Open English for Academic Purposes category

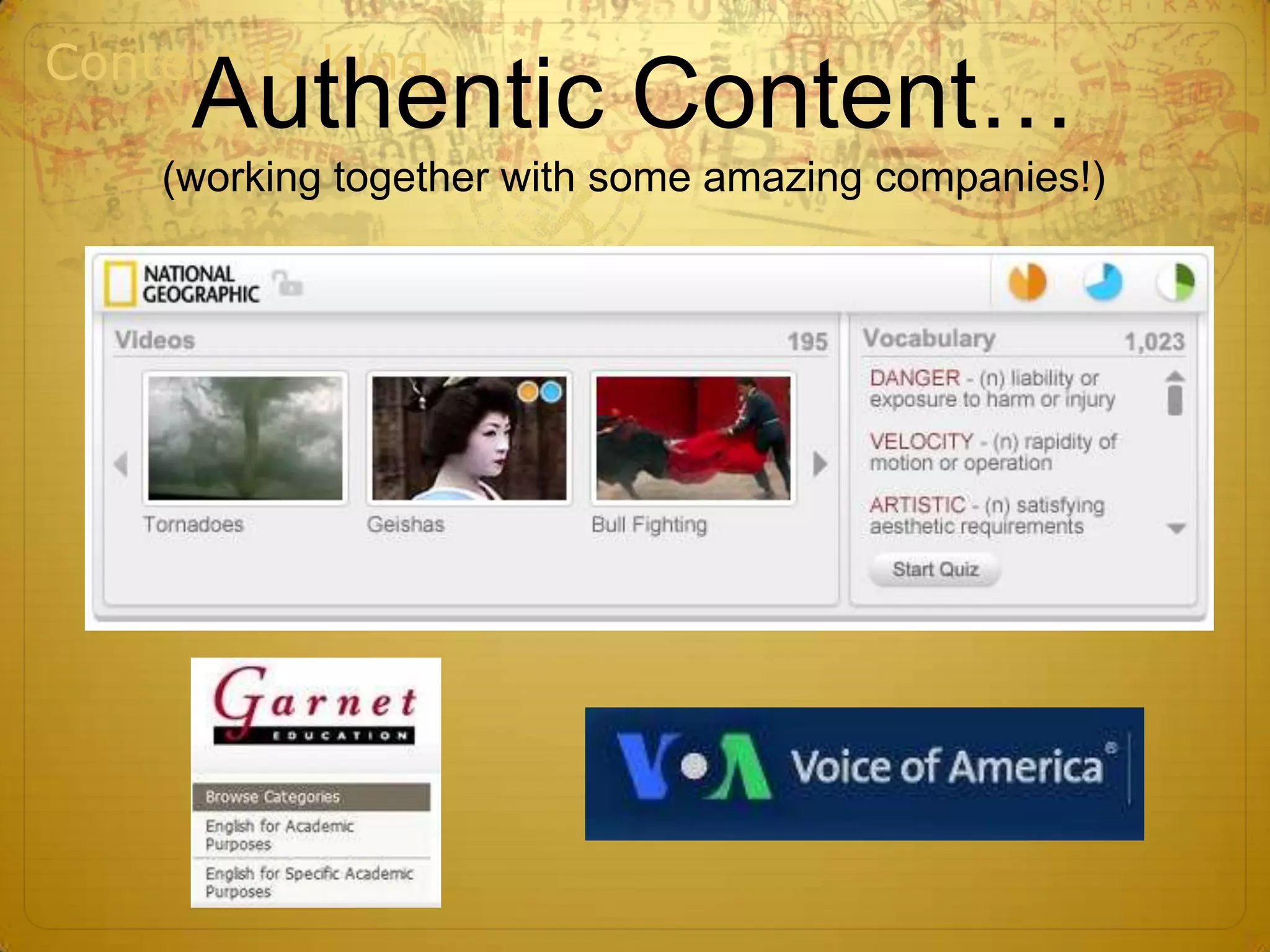tap(311, 835)
